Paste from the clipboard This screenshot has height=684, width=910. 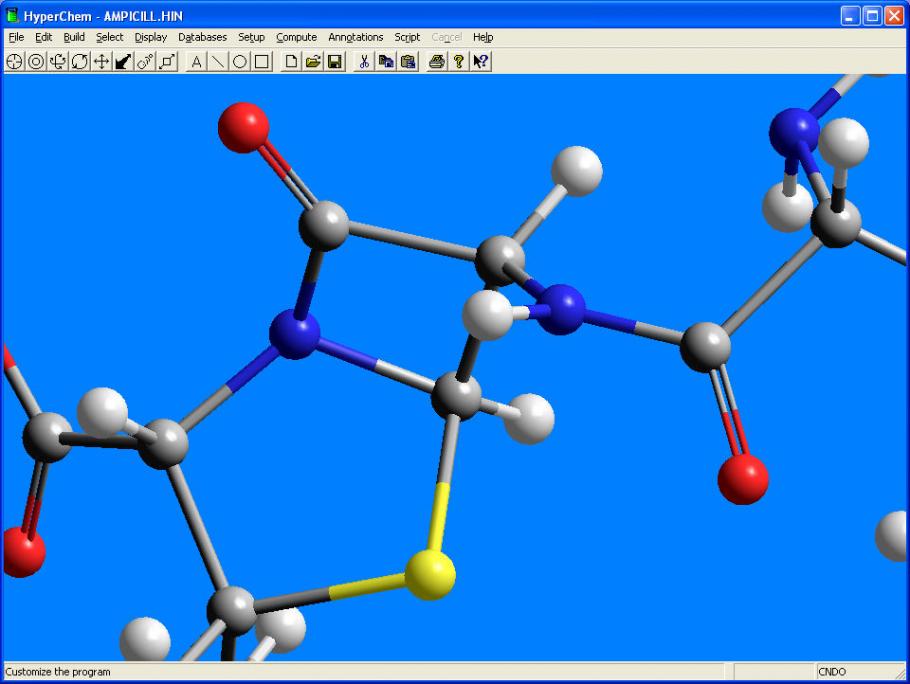pyautogui.click(x=407, y=61)
